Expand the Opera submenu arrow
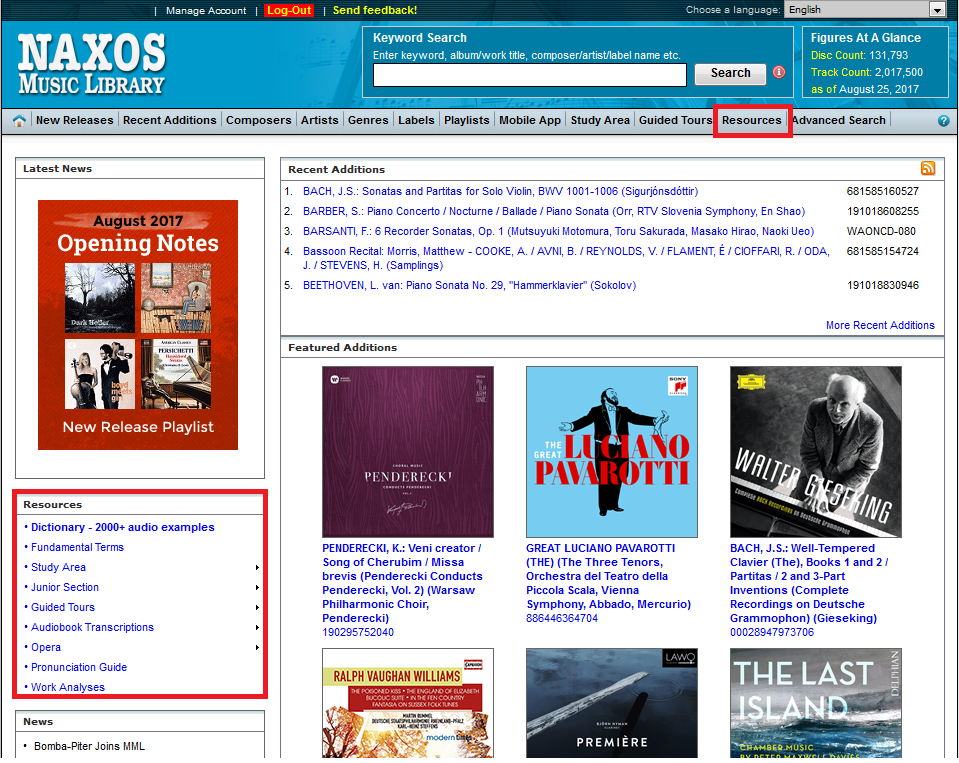 pyautogui.click(x=257, y=648)
